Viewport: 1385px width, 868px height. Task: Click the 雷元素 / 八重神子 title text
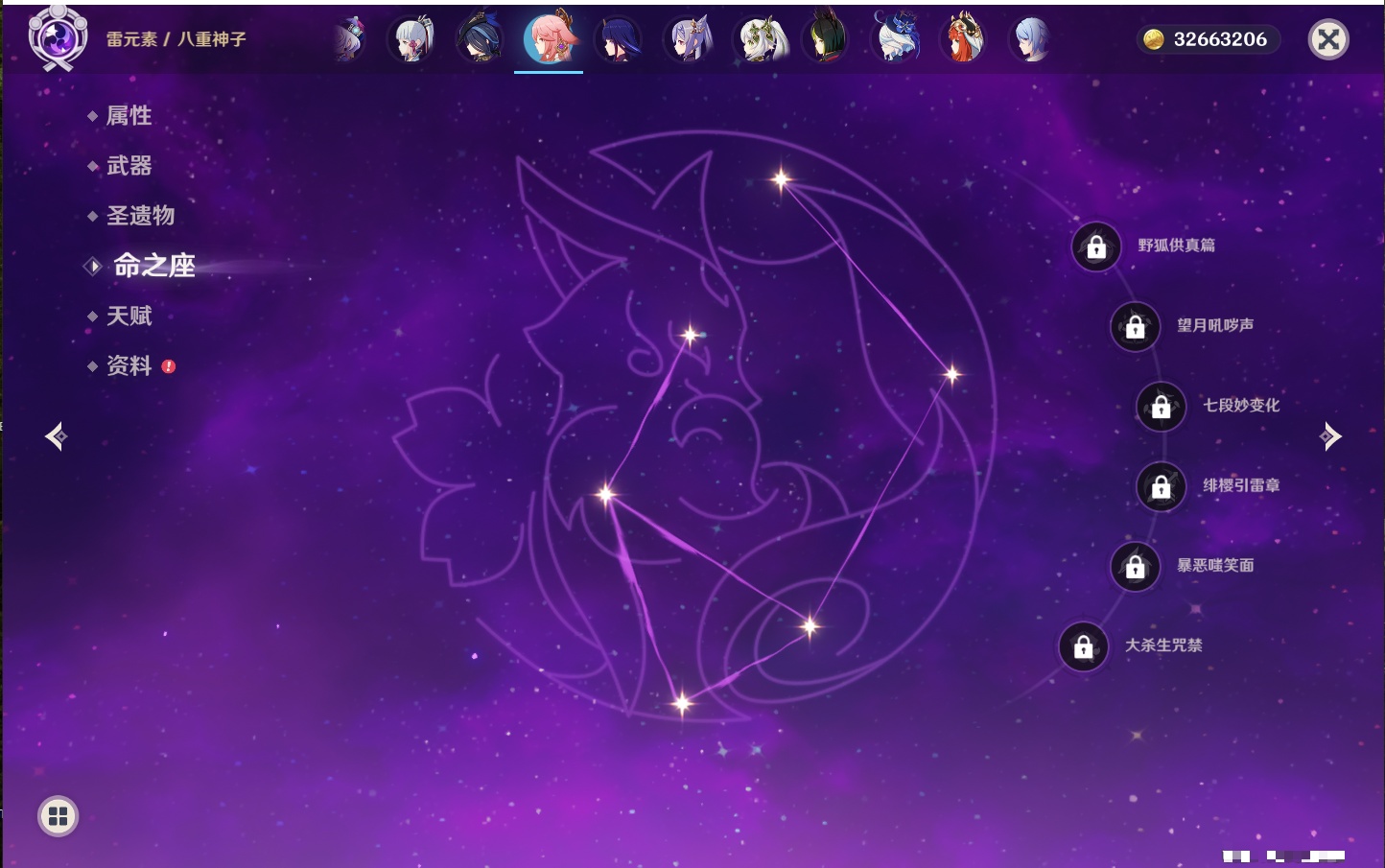coord(176,39)
